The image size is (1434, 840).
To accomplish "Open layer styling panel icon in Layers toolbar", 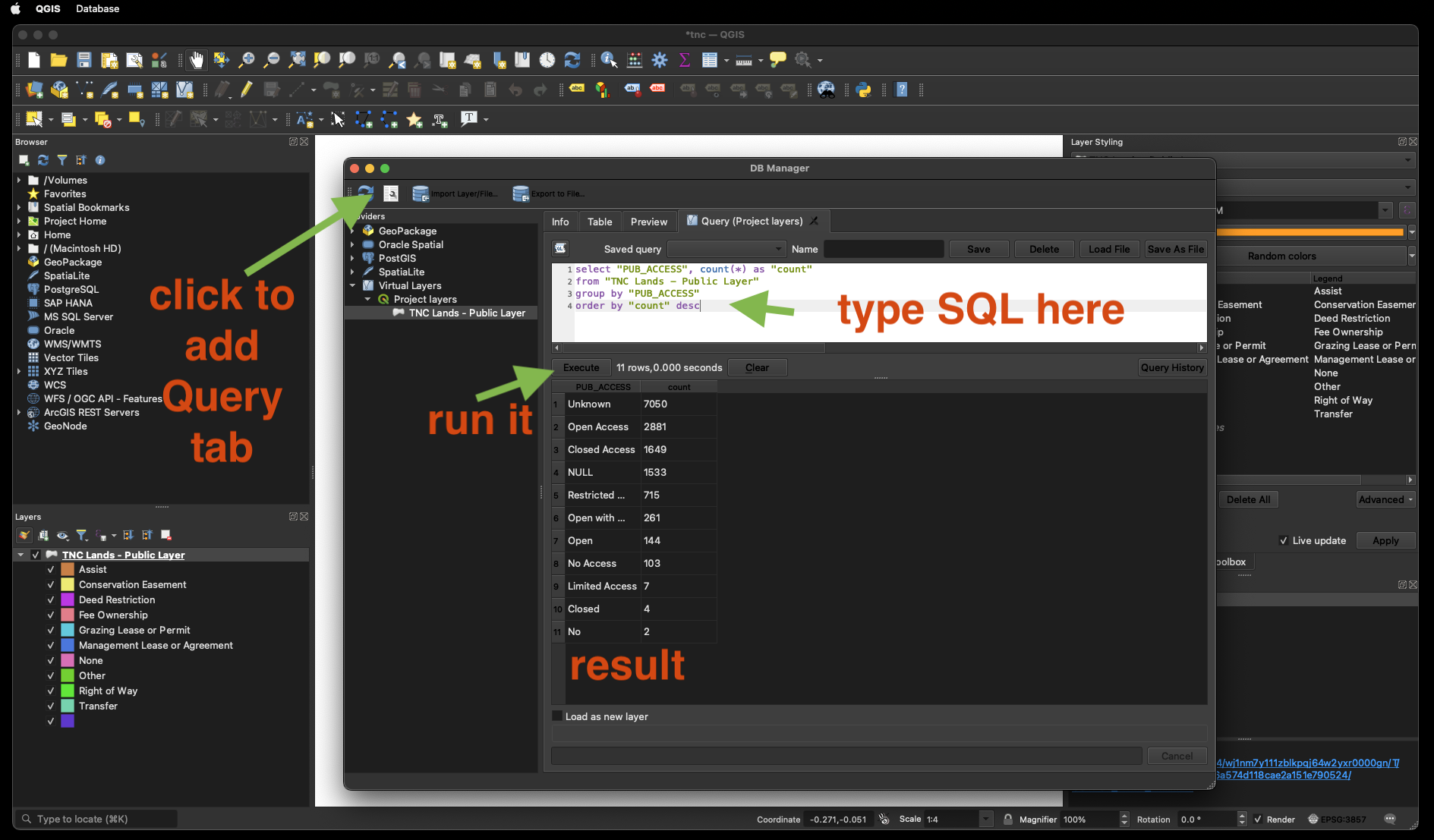I will [x=24, y=535].
